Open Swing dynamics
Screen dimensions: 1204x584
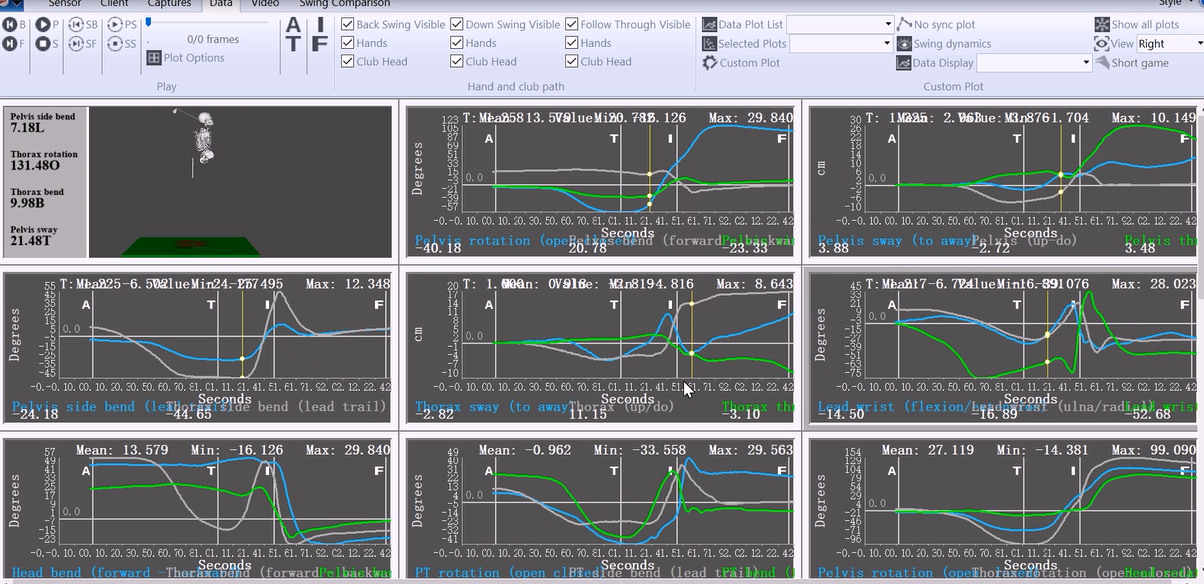click(905, 44)
